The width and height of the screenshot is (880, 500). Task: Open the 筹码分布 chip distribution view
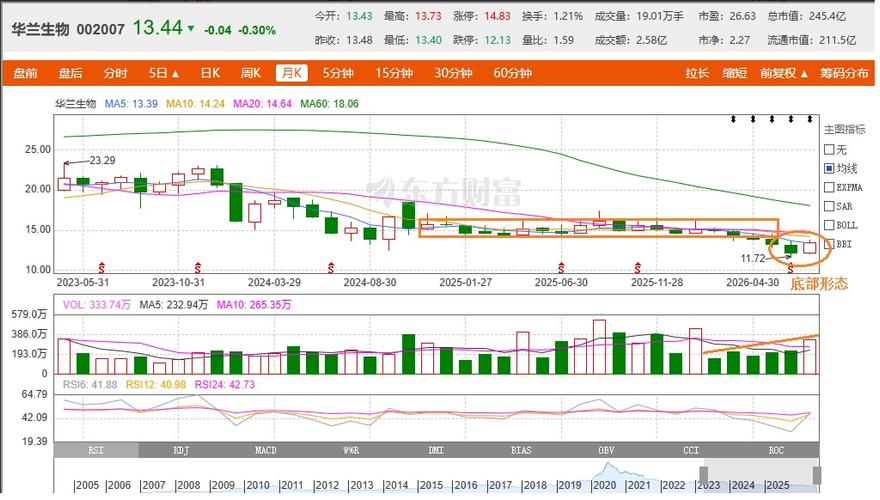pos(844,73)
